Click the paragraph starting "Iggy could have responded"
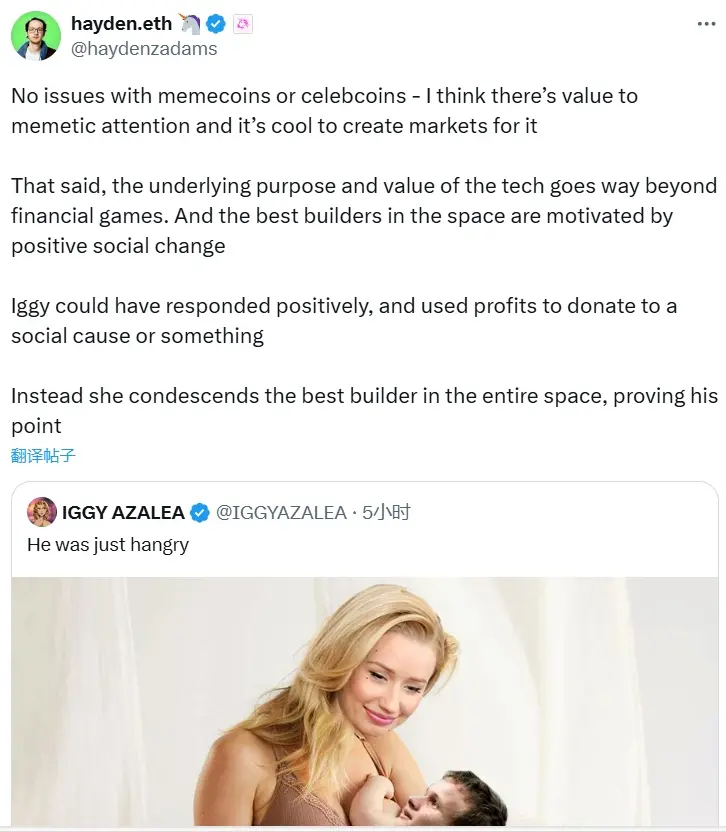The height and width of the screenshot is (832, 726). pyautogui.click(x=344, y=320)
